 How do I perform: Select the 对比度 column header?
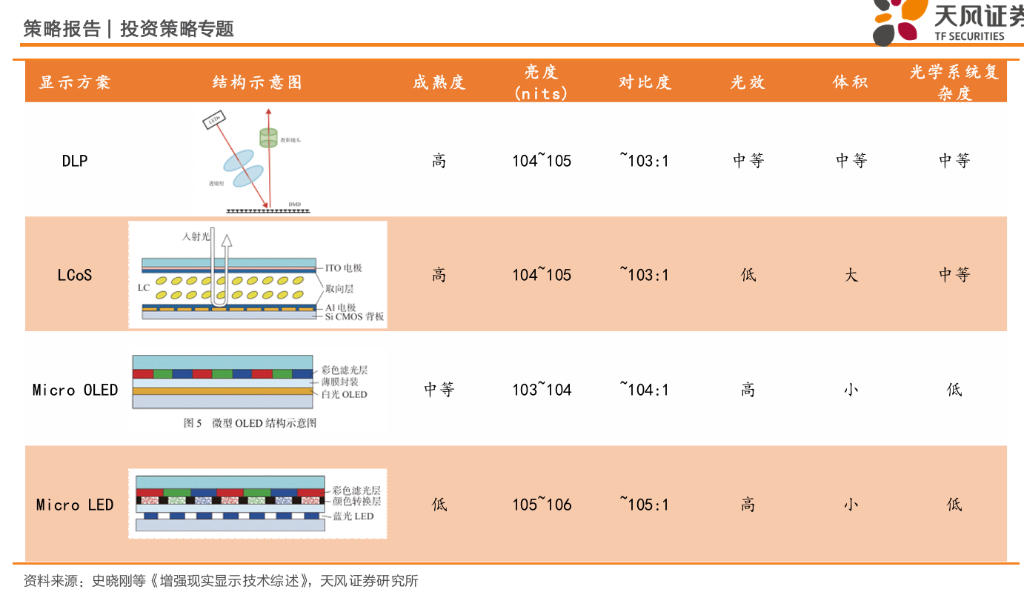[644, 82]
